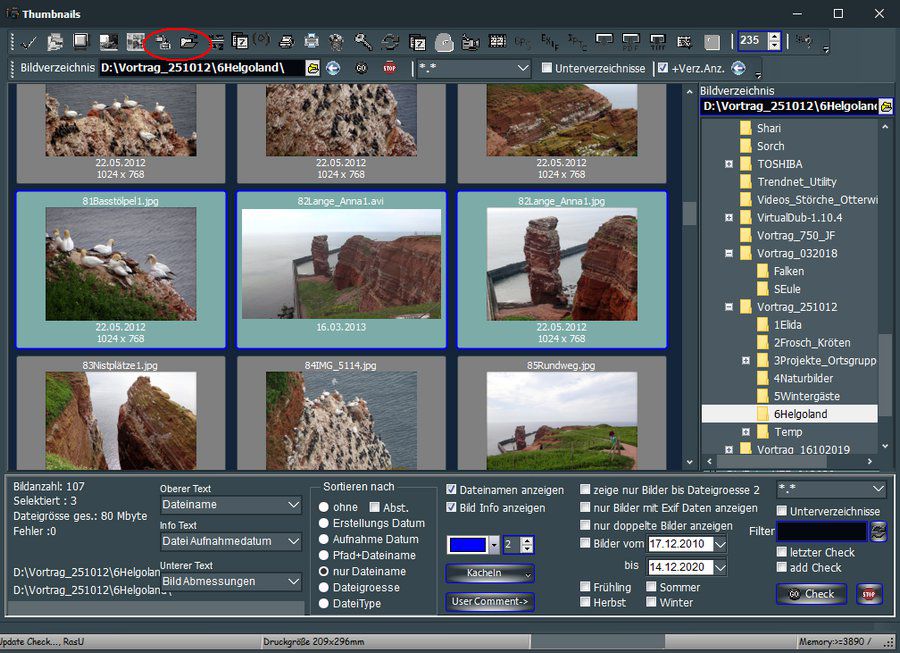Uncheck Dateinamen anzeigen checkbox
The width and height of the screenshot is (900, 653).
pos(452,490)
